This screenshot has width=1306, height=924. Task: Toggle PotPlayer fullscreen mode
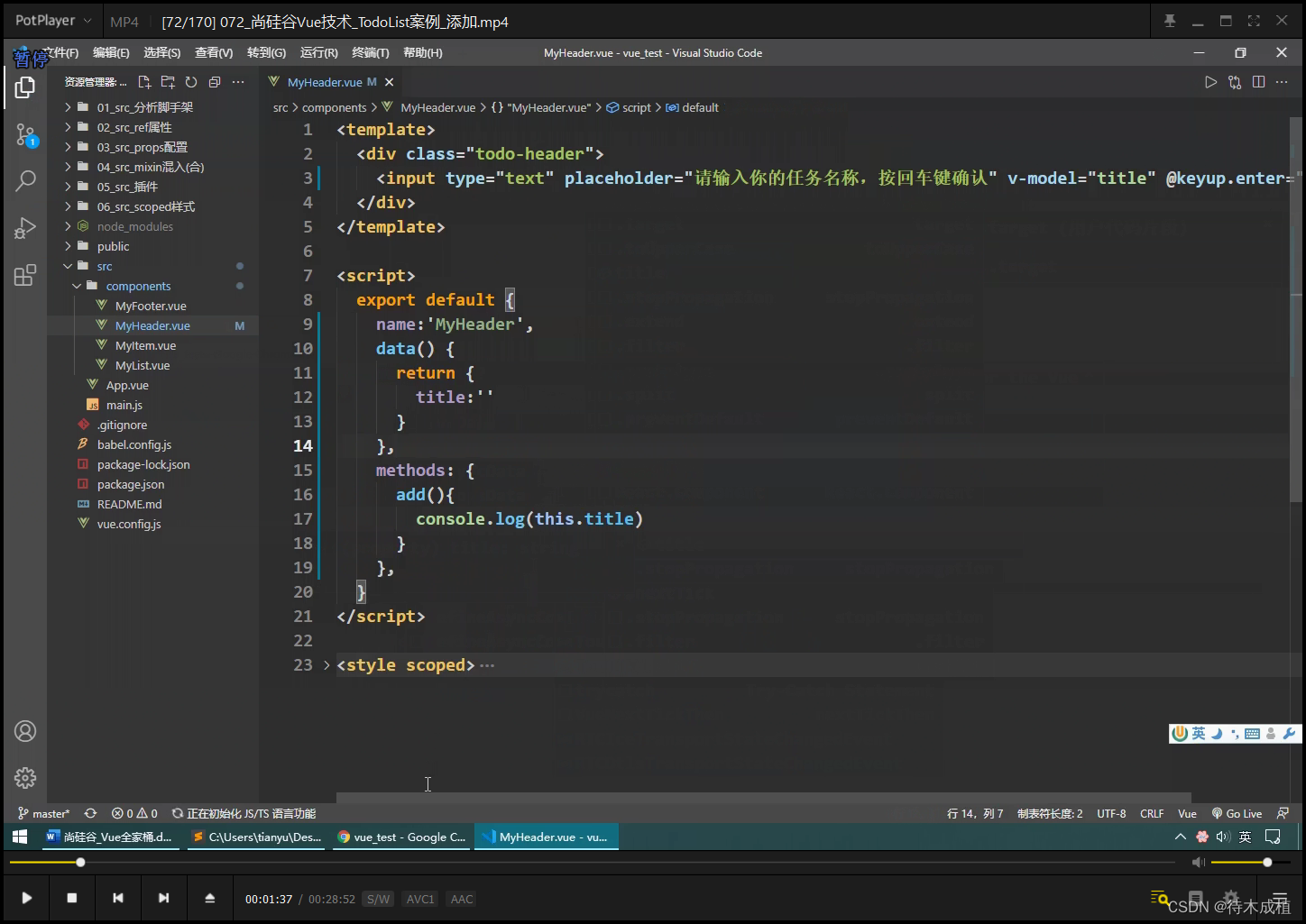pos(1254,21)
